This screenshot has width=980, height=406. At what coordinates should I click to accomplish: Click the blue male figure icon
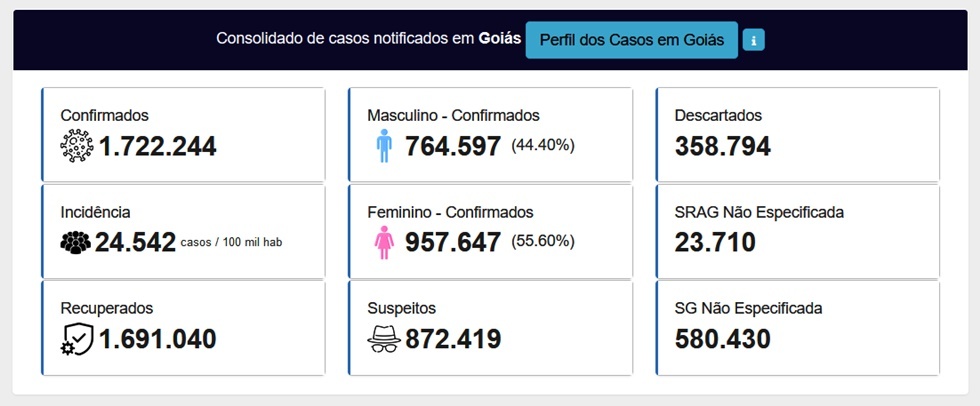pyautogui.click(x=384, y=146)
